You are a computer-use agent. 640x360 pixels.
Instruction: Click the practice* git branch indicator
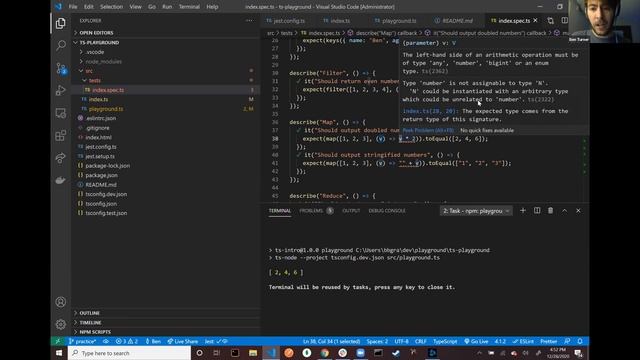tap(82, 341)
